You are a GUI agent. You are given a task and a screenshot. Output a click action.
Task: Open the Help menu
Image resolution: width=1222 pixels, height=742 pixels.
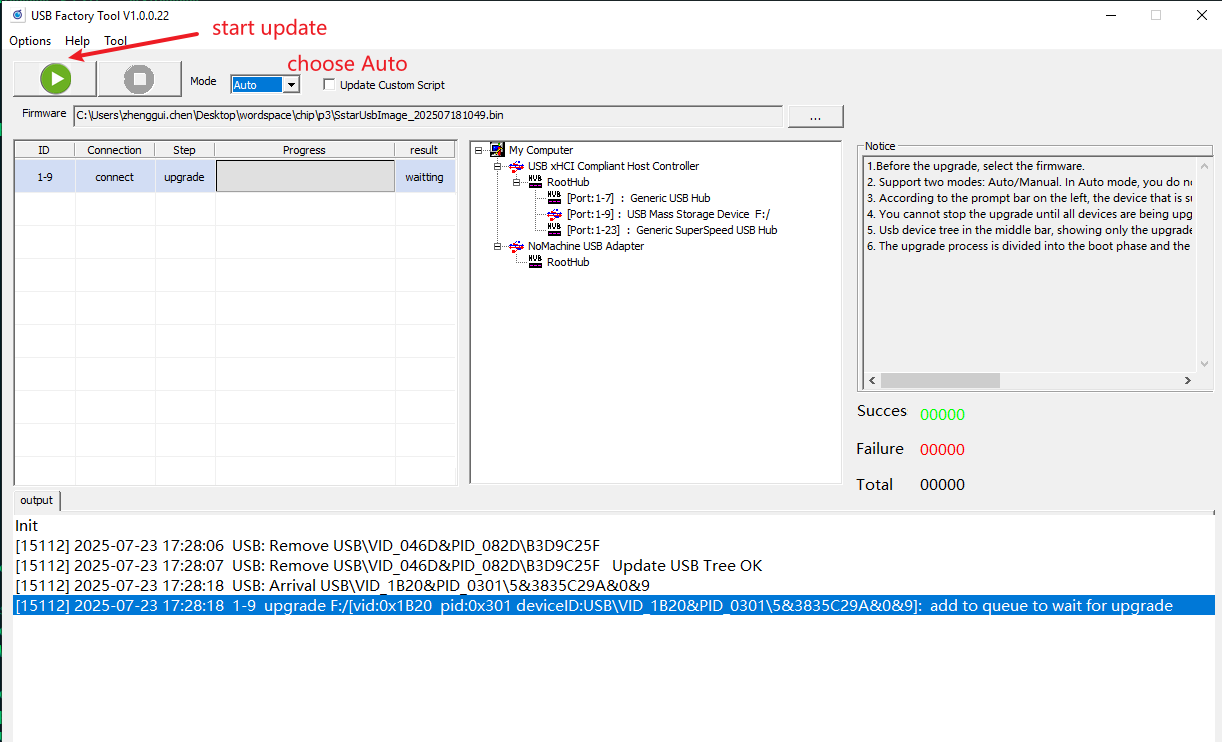click(x=77, y=41)
